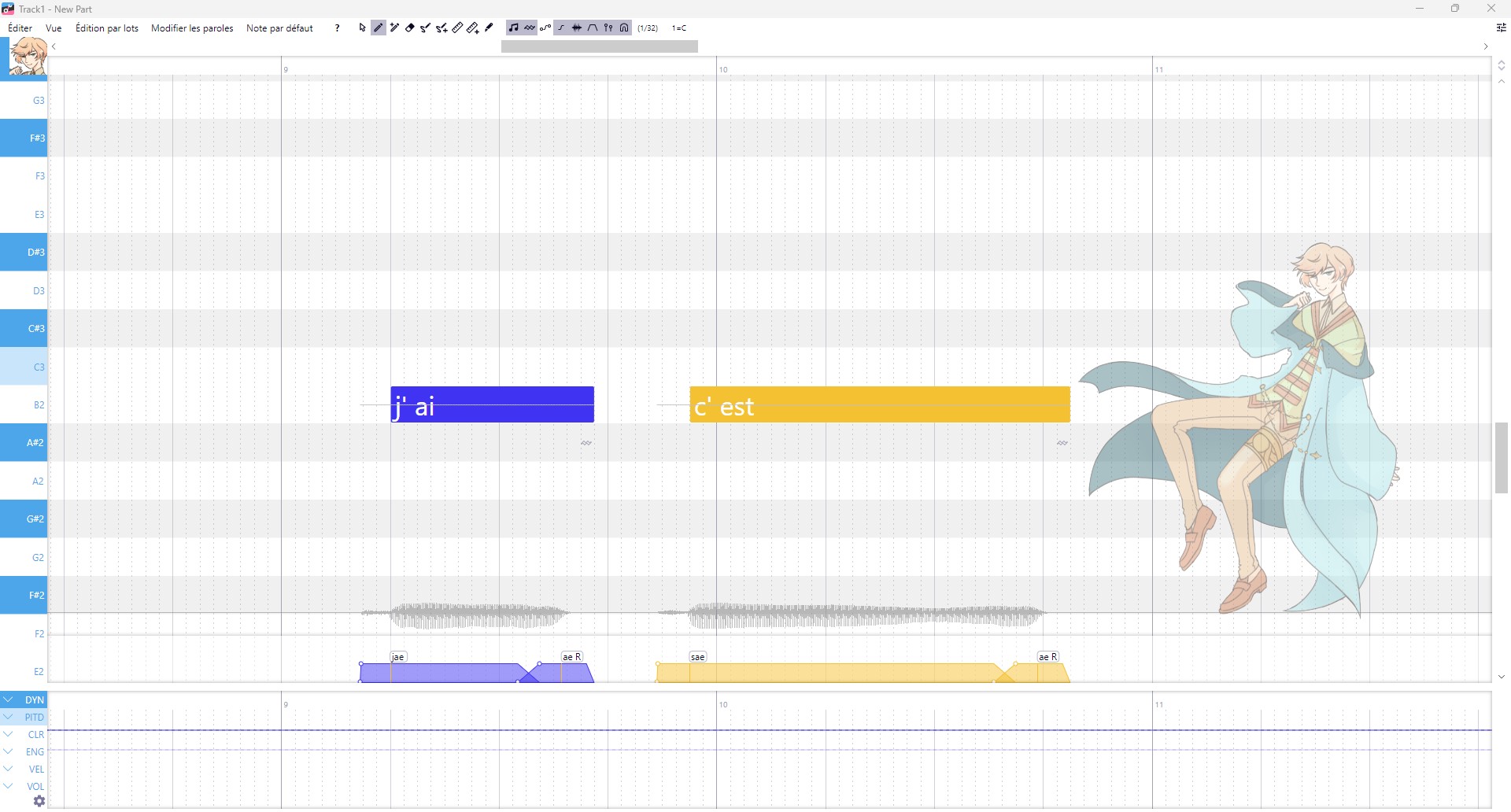Select the cursor selection tool
The width and height of the screenshot is (1511, 812).
[x=362, y=28]
